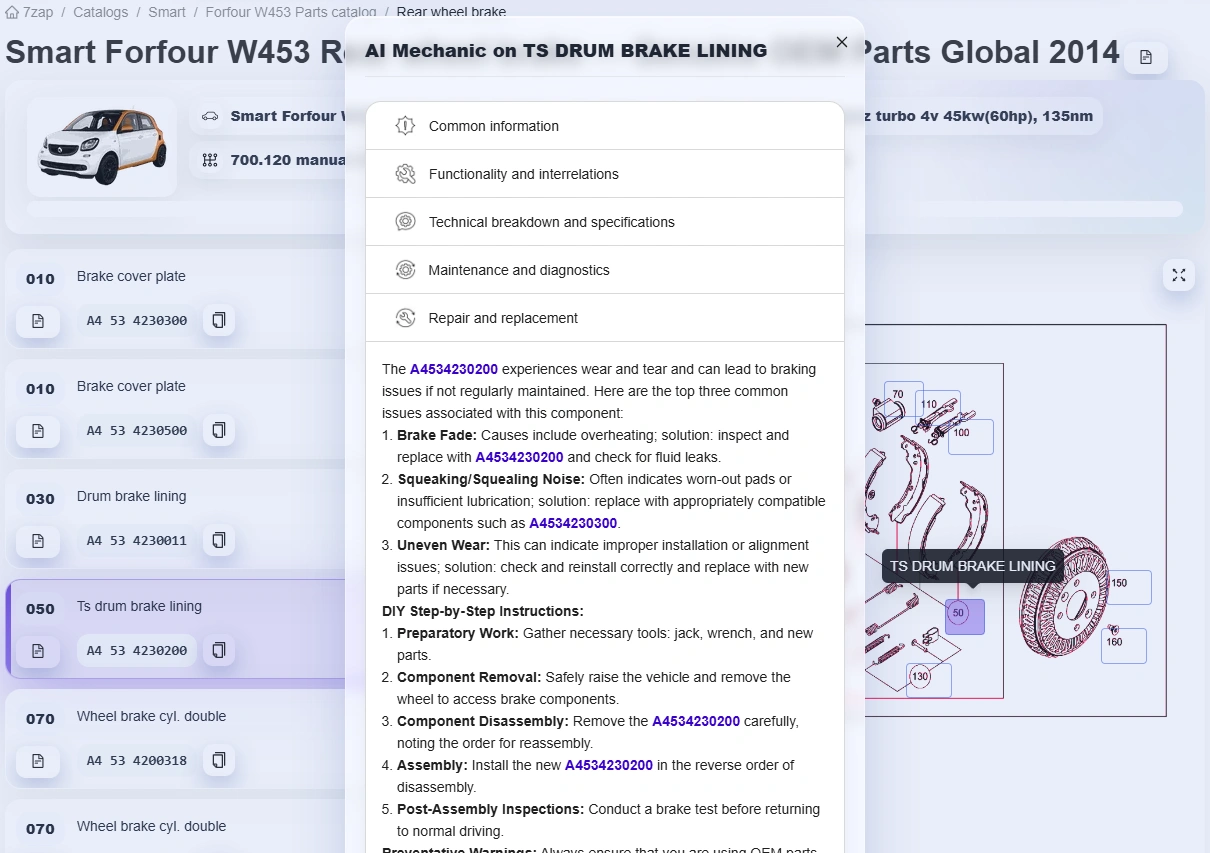Open info for part A4 53 4200318

tap(38, 761)
